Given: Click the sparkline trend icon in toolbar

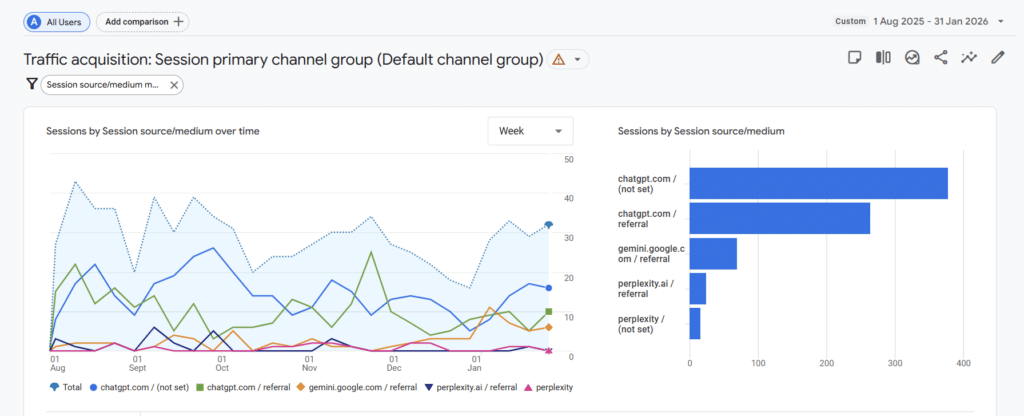Looking at the screenshot, I should [x=968, y=58].
